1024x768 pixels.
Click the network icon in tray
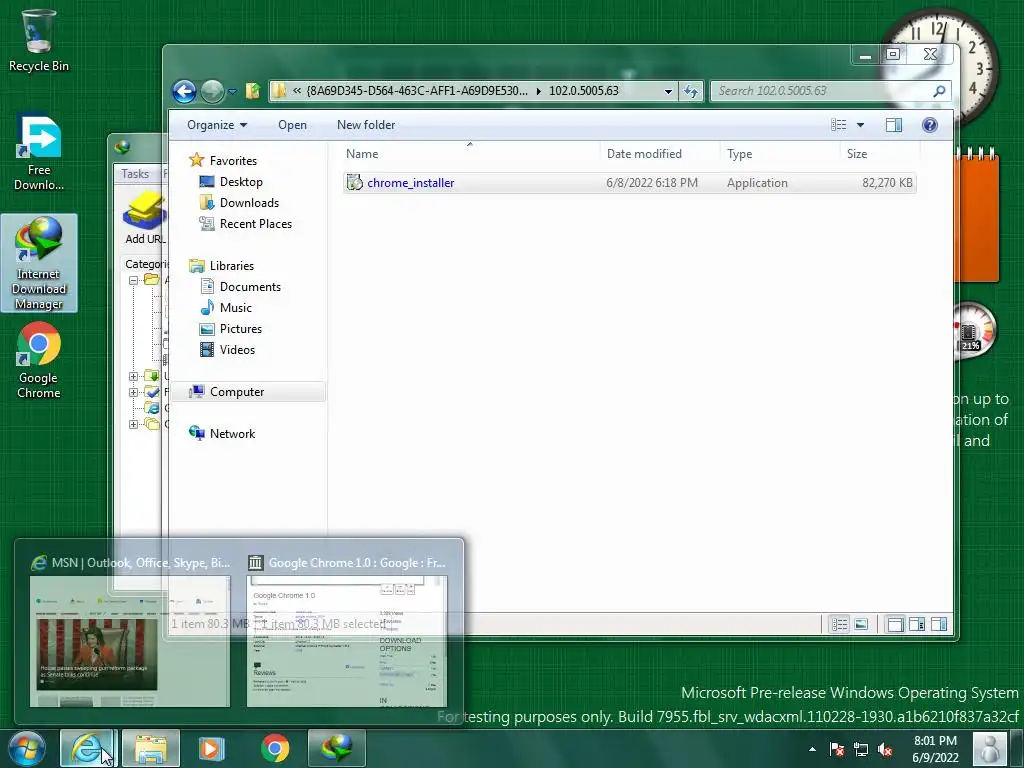(861, 749)
